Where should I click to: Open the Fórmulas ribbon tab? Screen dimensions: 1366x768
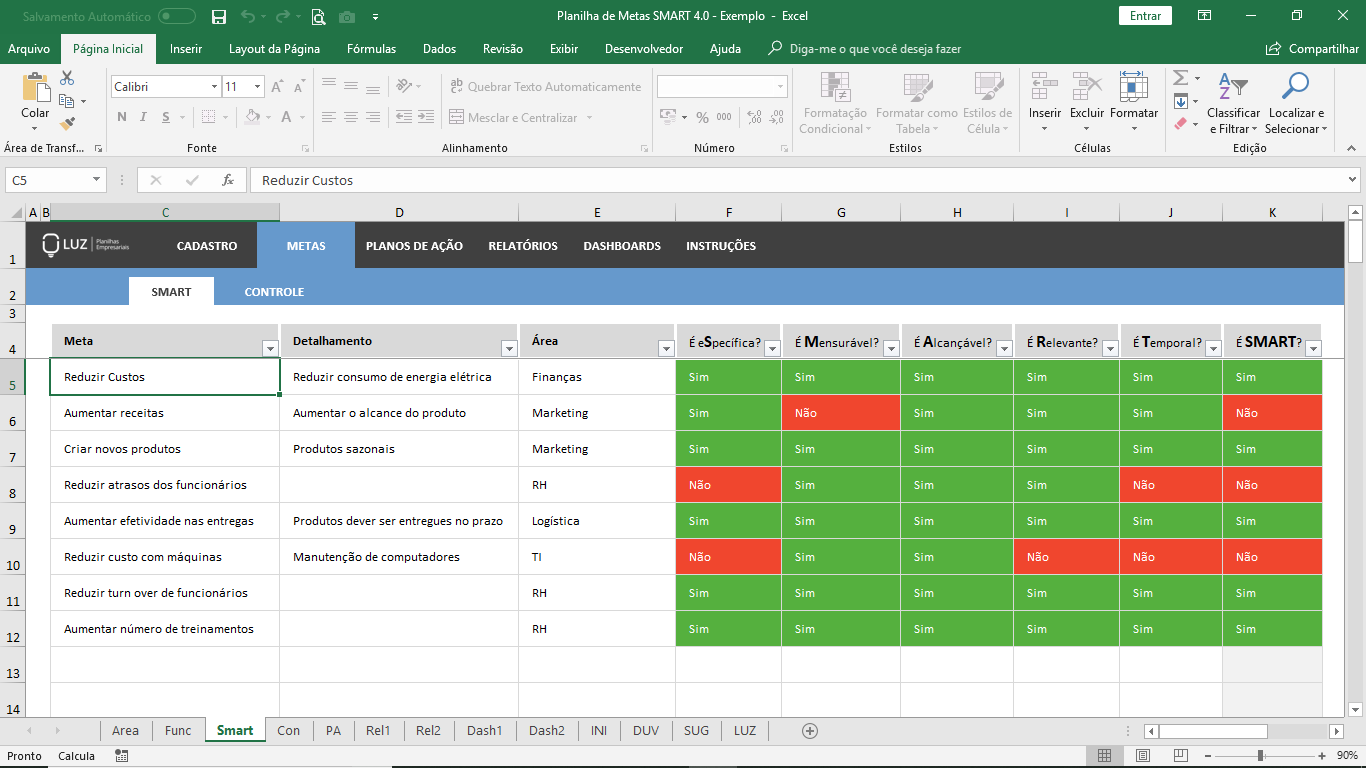click(371, 49)
